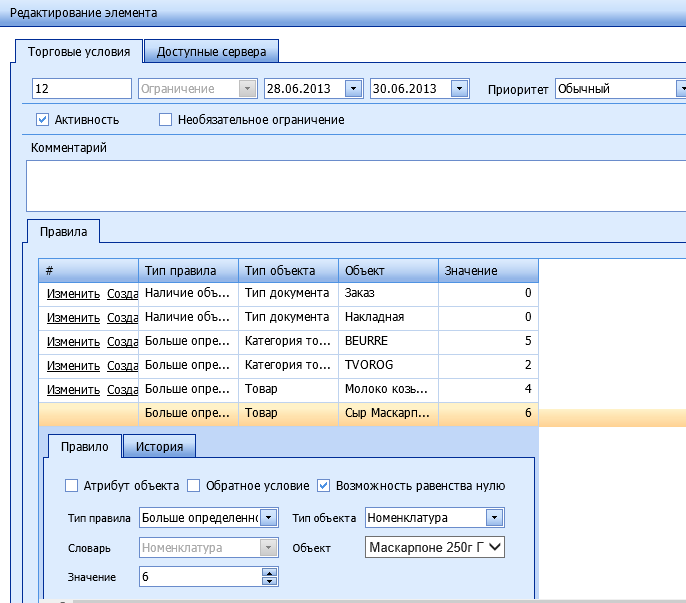
Task: Toggle the Активность checkbox
Action: [43, 120]
